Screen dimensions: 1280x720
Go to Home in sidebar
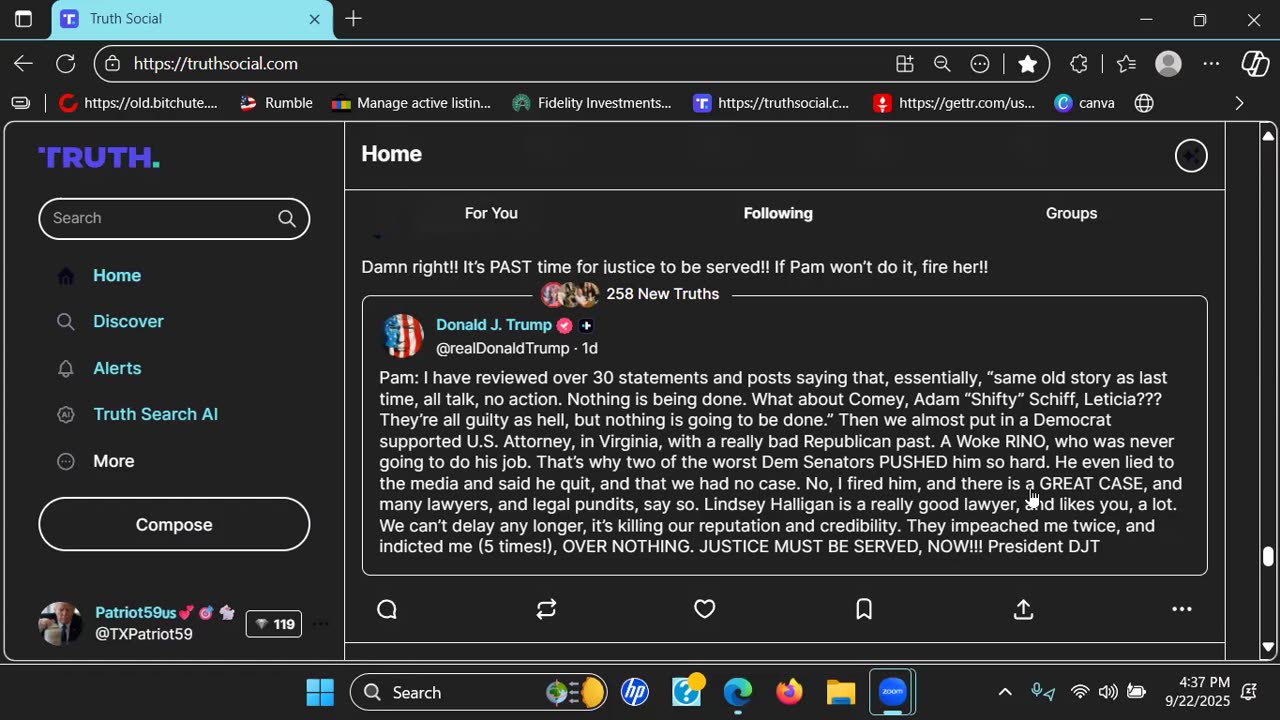click(117, 276)
